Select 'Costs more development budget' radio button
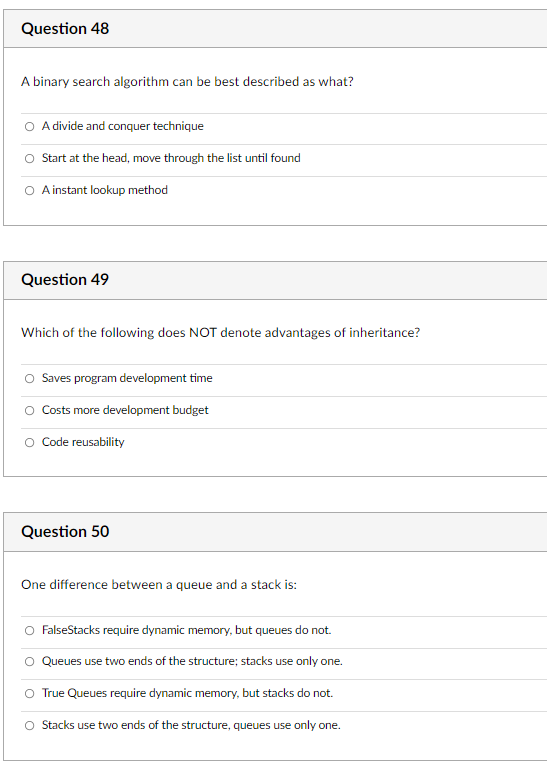The width and height of the screenshot is (547, 767). pyautogui.click(x=29, y=410)
